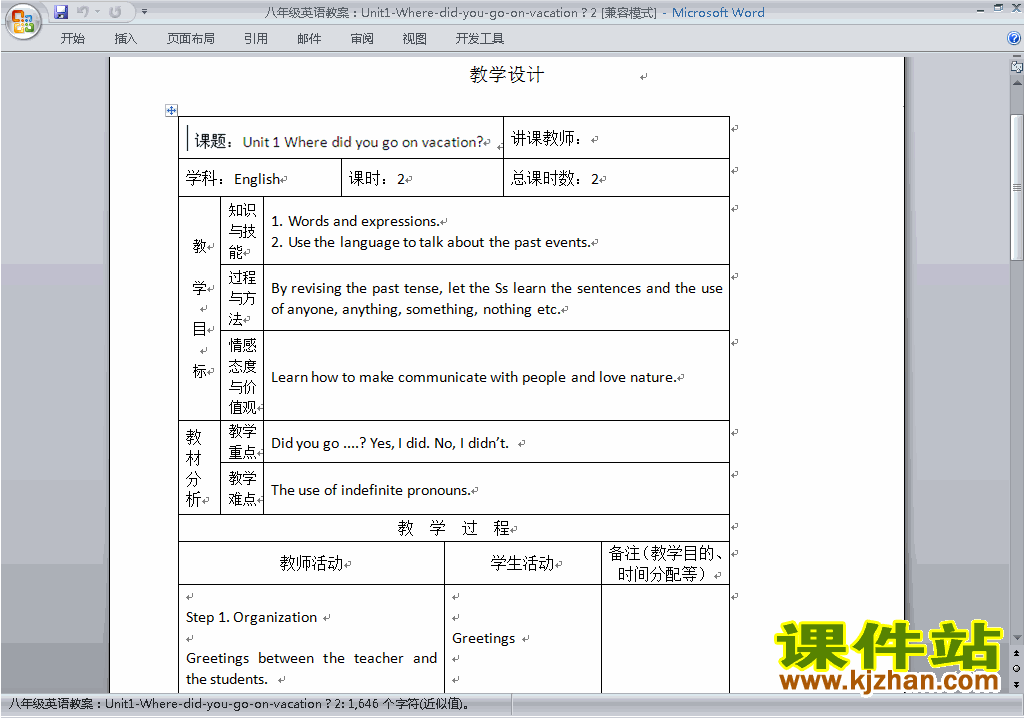This screenshot has height=718, width=1024.
Task: Click the 讲课教师 cell
Action: 616,138
